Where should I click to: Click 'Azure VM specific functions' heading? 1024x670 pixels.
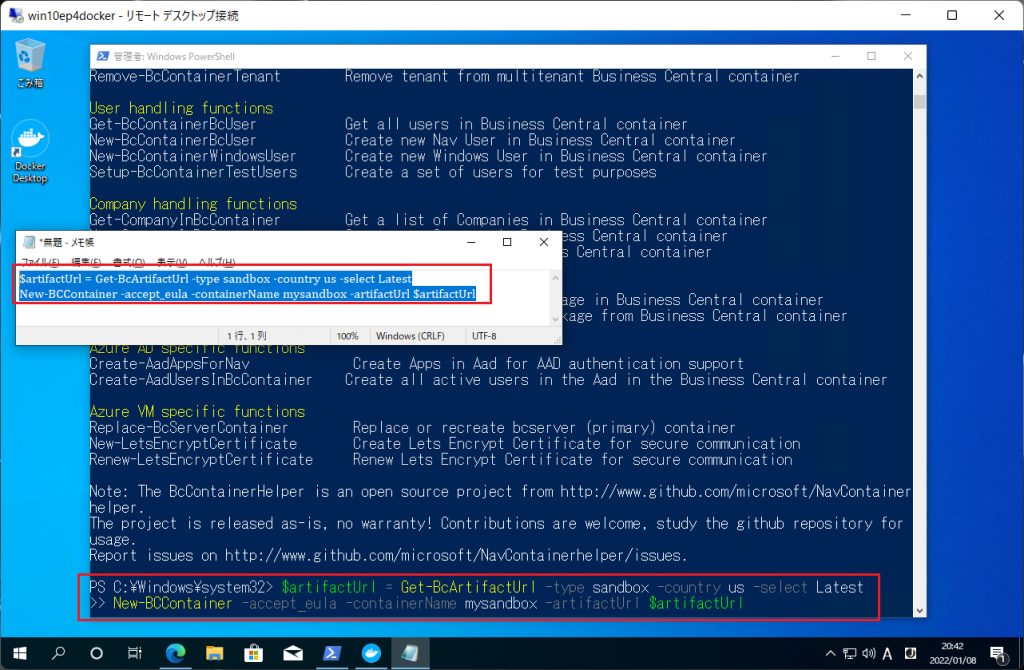(x=197, y=411)
